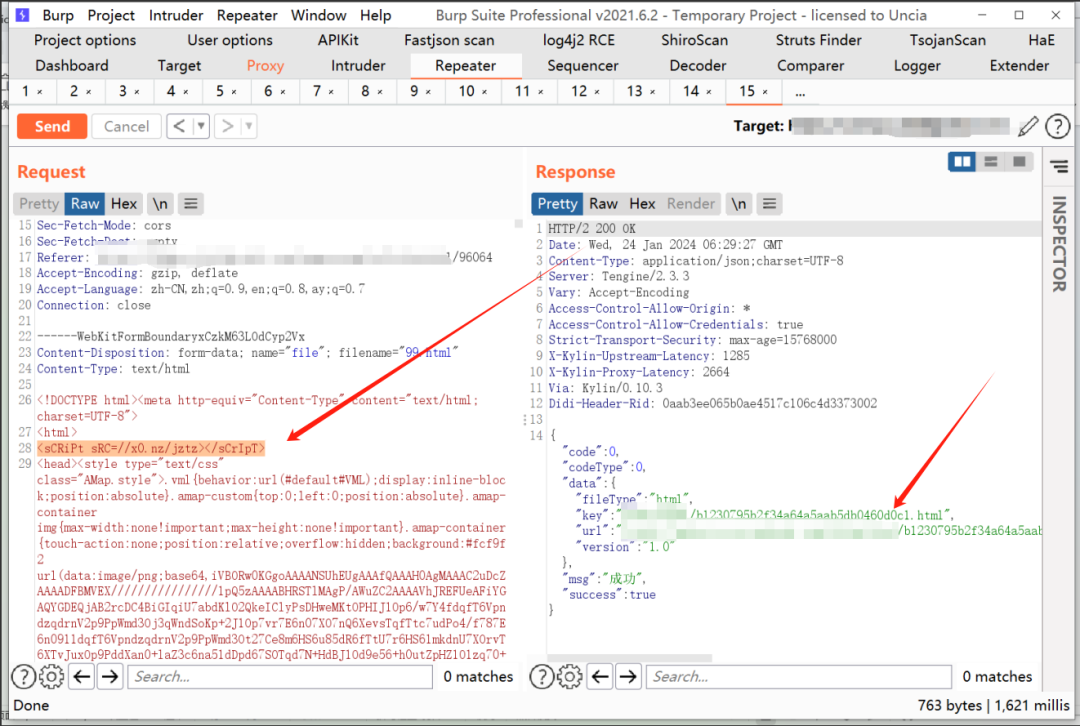1080x726 pixels.
Task: Open the back history dropdown arrow
Action: (201, 126)
